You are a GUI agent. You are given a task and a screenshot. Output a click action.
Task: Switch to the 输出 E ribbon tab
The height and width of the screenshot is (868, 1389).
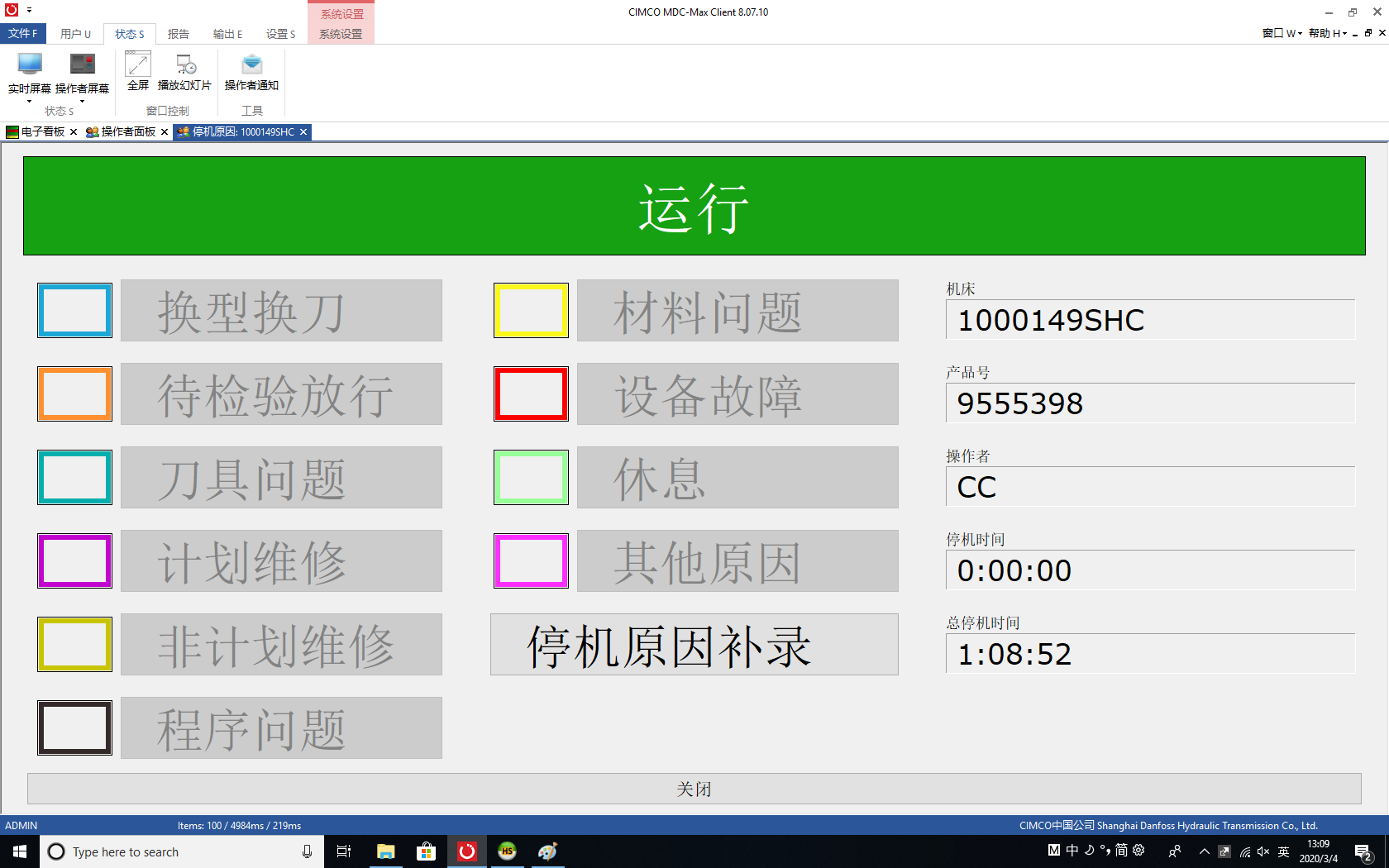pyautogui.click(x=227, y=34)
